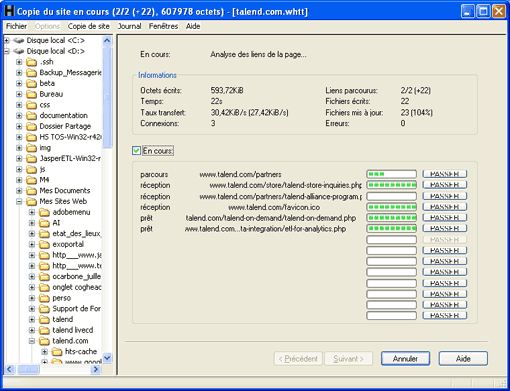Screen dimensions: 510x391
Task: Click progress bar for www.talend.com/partners
Action: coord(391,174)
